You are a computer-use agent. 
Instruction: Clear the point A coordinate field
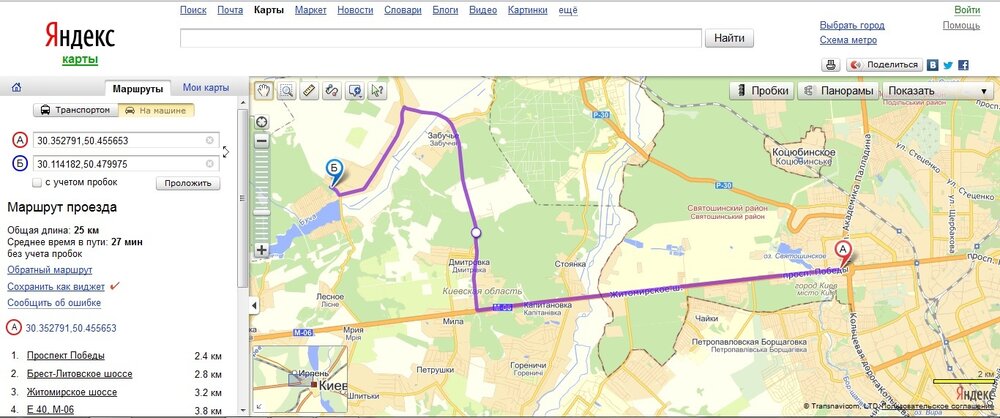[210, 140]
